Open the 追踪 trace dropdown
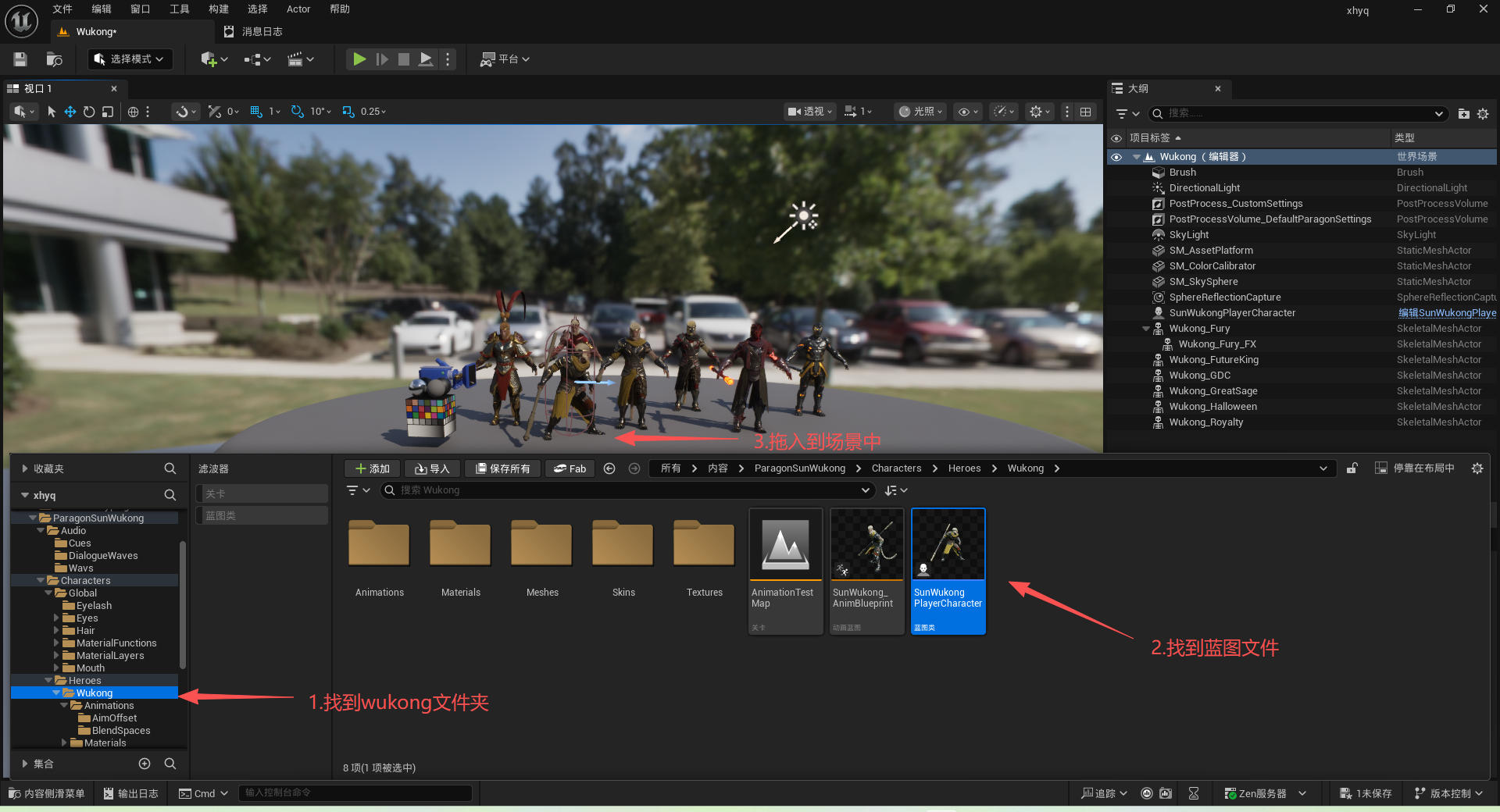 pos(1105,793)
